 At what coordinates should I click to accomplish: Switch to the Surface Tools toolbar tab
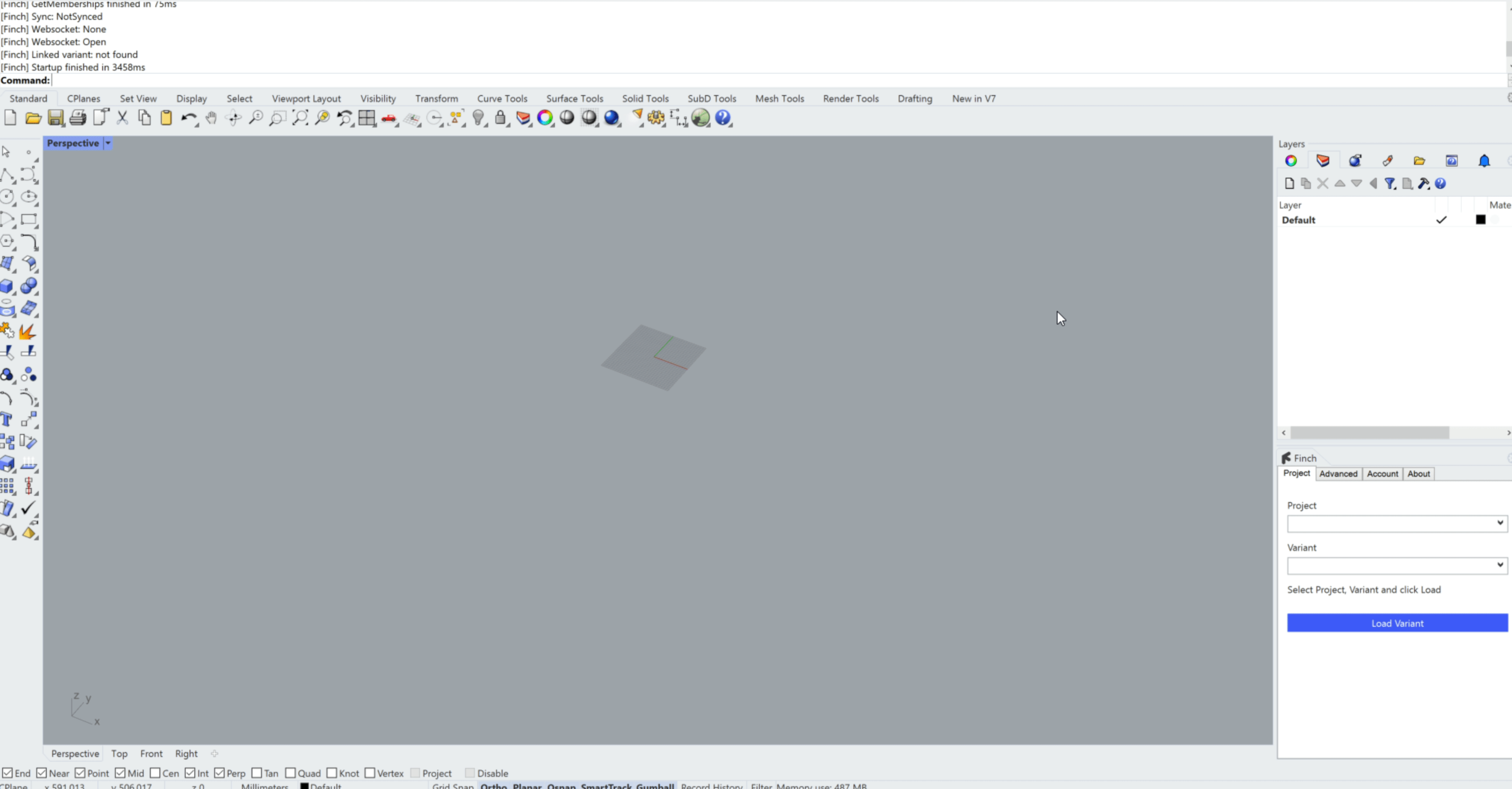tap(574, 99)
